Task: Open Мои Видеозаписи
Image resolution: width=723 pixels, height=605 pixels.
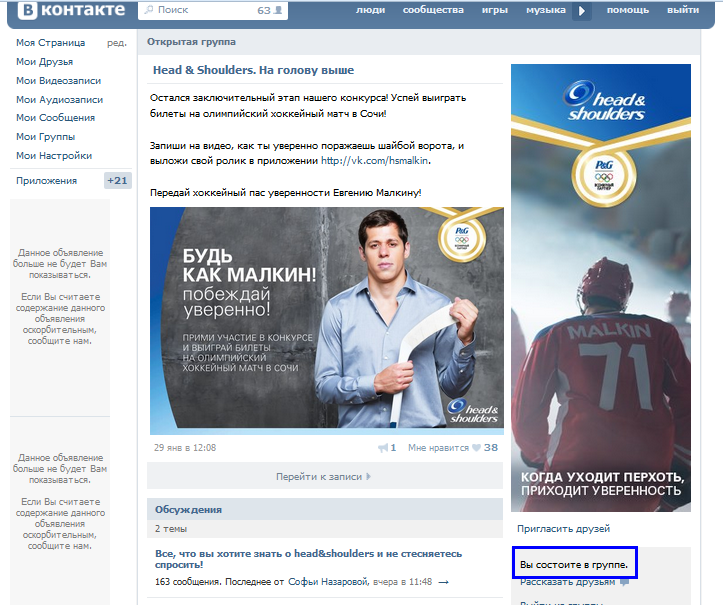Action: coord(59,80)
